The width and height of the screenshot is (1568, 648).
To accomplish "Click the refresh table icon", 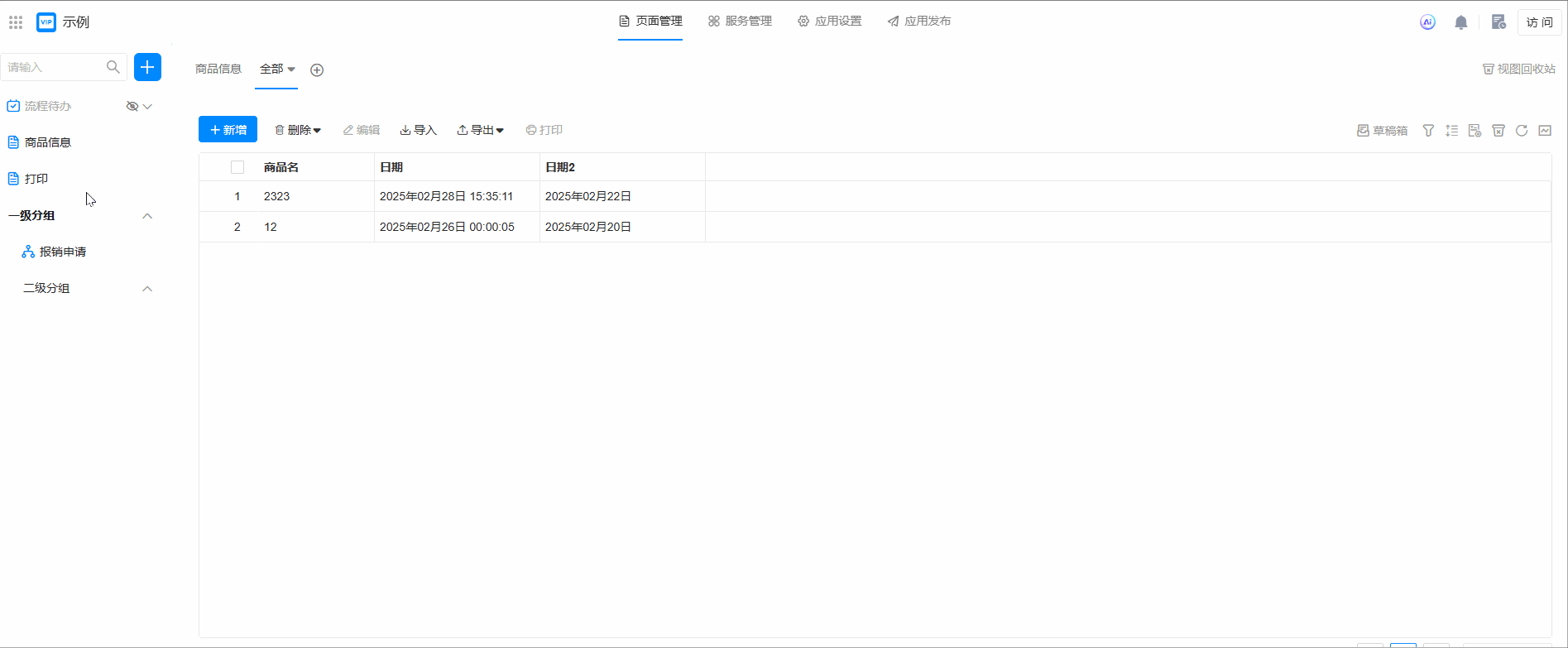I will coord(1521,131).
